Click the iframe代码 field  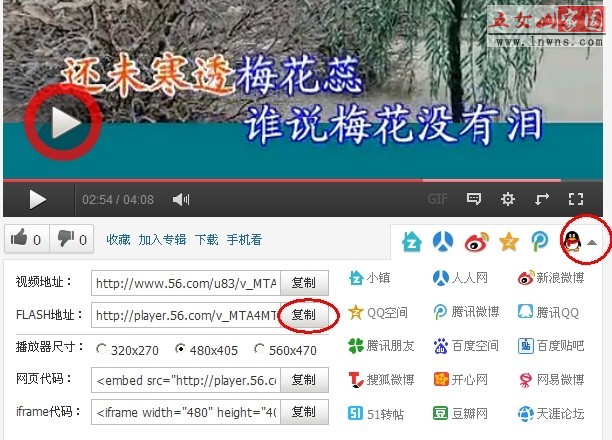pos(186,412)
